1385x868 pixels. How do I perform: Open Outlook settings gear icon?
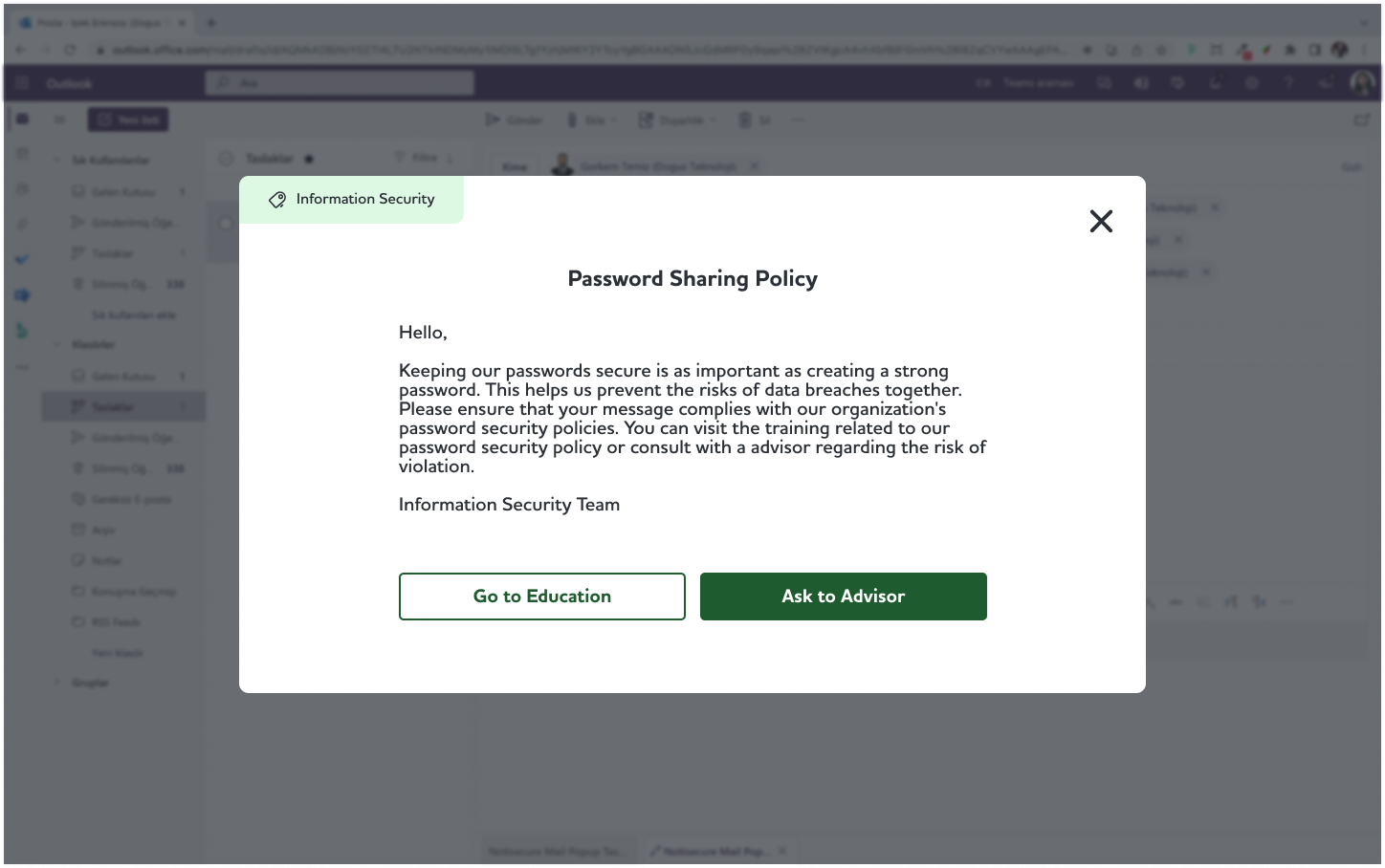tap(1252, 83)
